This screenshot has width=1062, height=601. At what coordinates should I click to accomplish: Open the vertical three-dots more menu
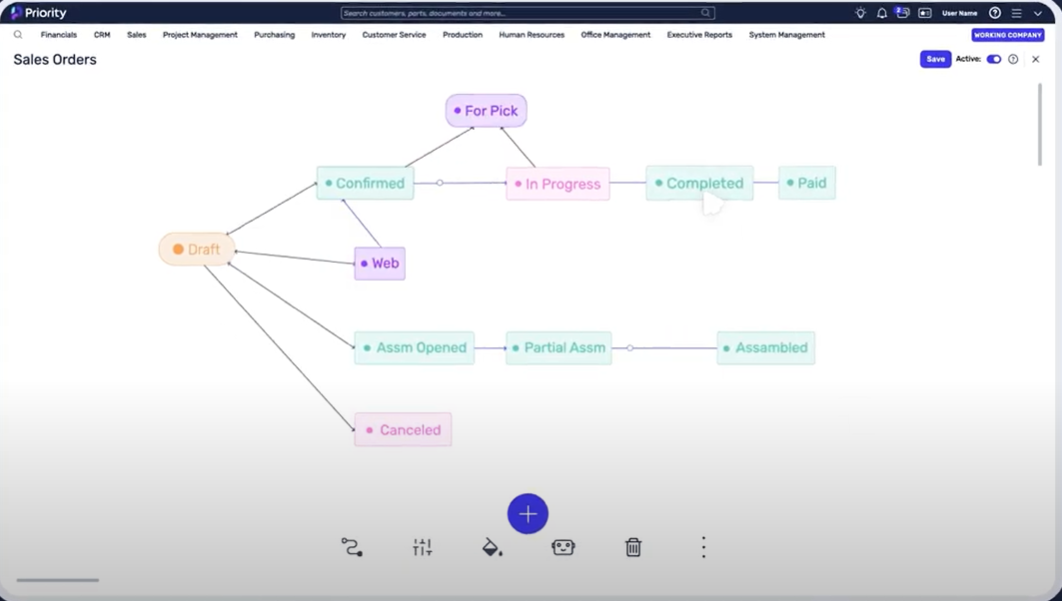[x=704, y=547]
